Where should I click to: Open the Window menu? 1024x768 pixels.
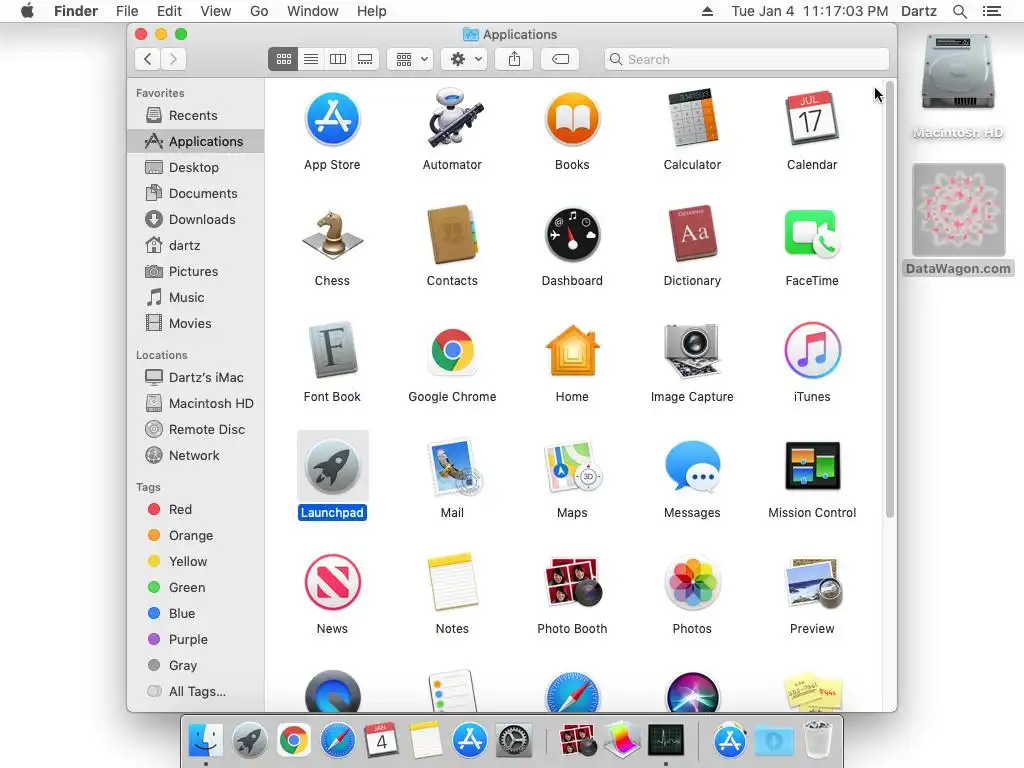click(313, 11)
